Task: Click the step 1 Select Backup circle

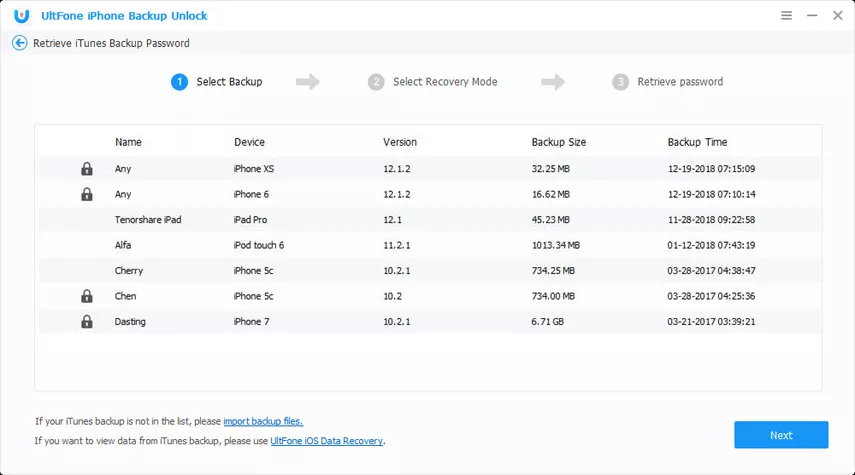Action: coord(179,82)
